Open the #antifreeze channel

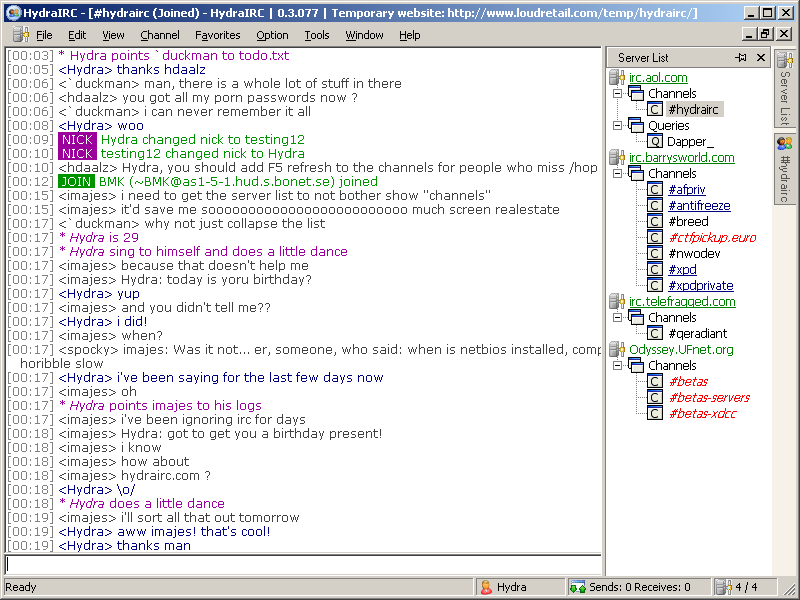[x=699, y=206]
